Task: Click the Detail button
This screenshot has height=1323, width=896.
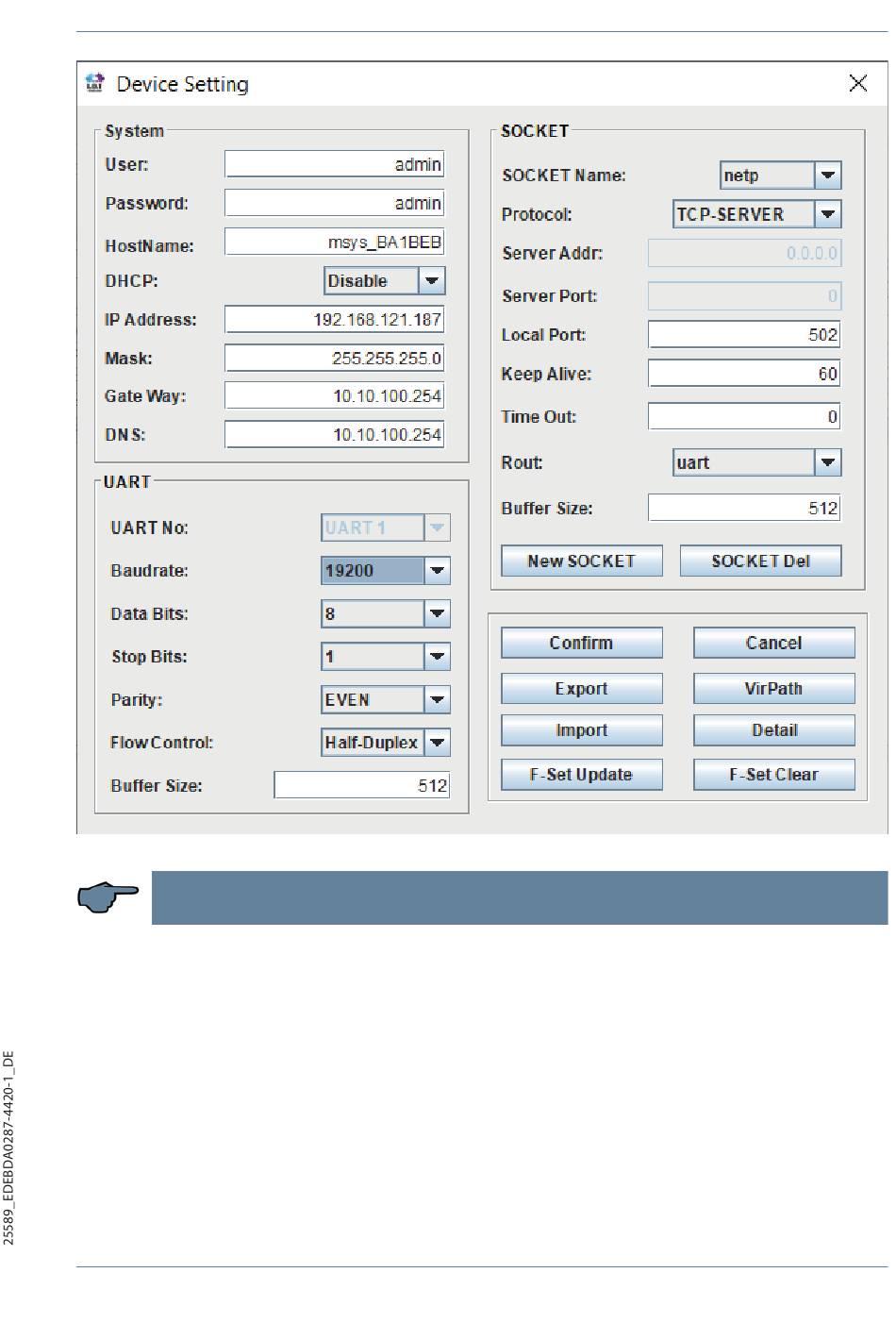Action: click(x=773, y=730)
